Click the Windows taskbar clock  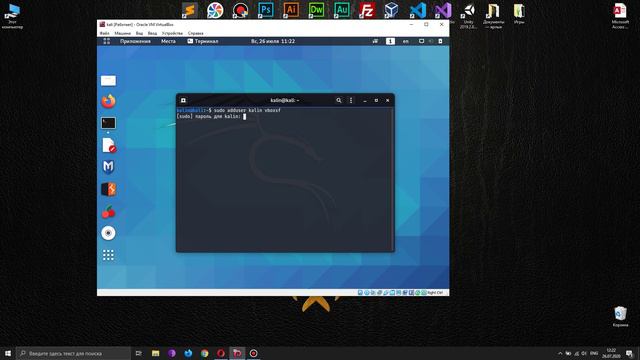pyautogui.click(x=611, y=353)
